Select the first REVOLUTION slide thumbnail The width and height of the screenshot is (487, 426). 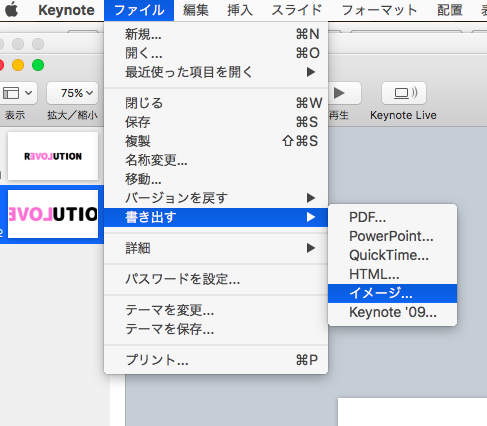(x=53, y=156)
